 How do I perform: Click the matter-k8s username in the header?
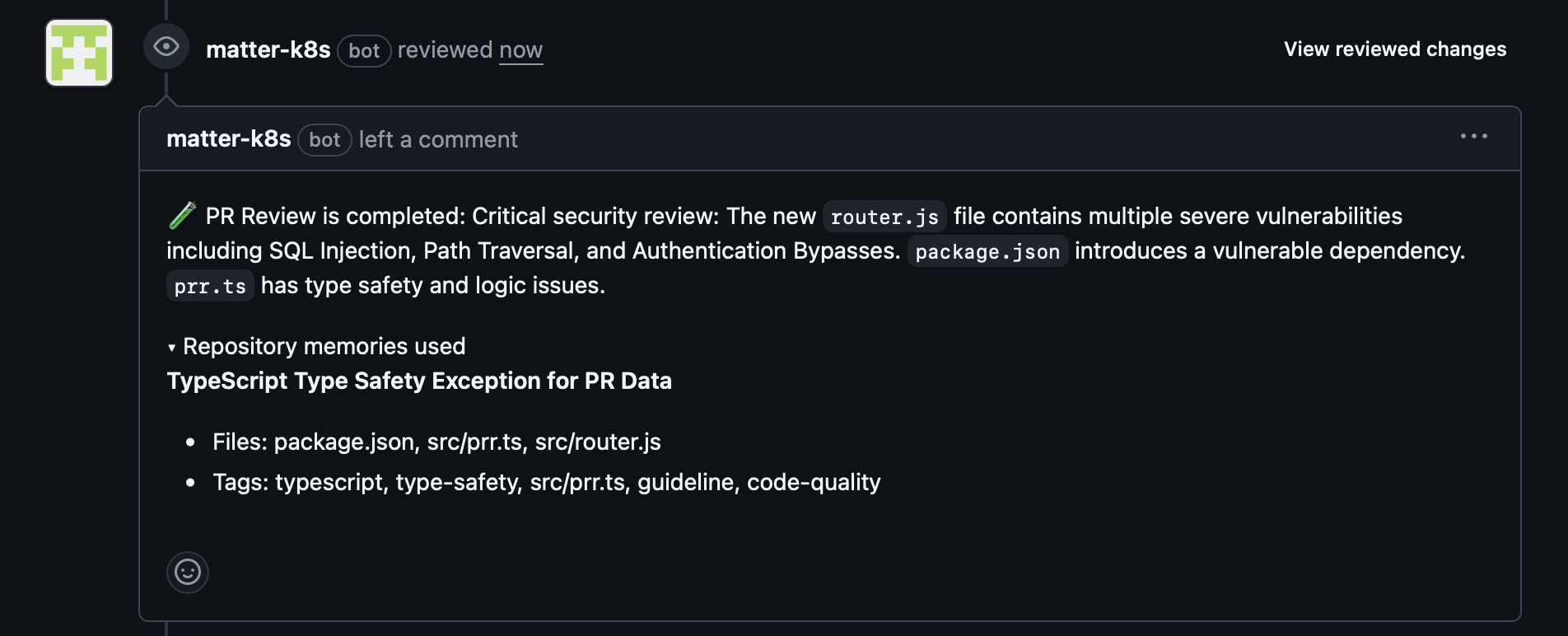click(268, 49)
